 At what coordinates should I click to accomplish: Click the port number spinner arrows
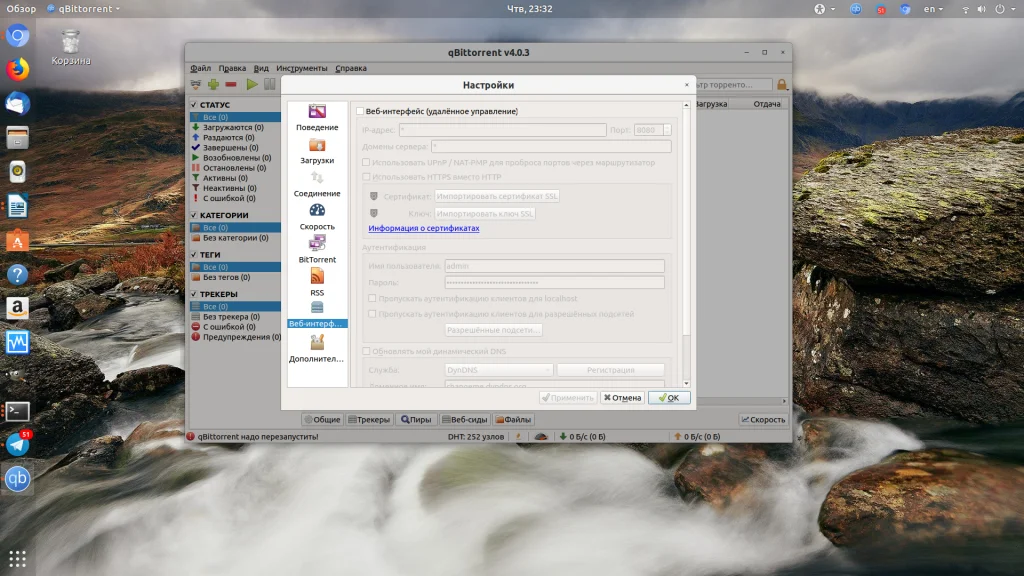(x=667, y=130)
